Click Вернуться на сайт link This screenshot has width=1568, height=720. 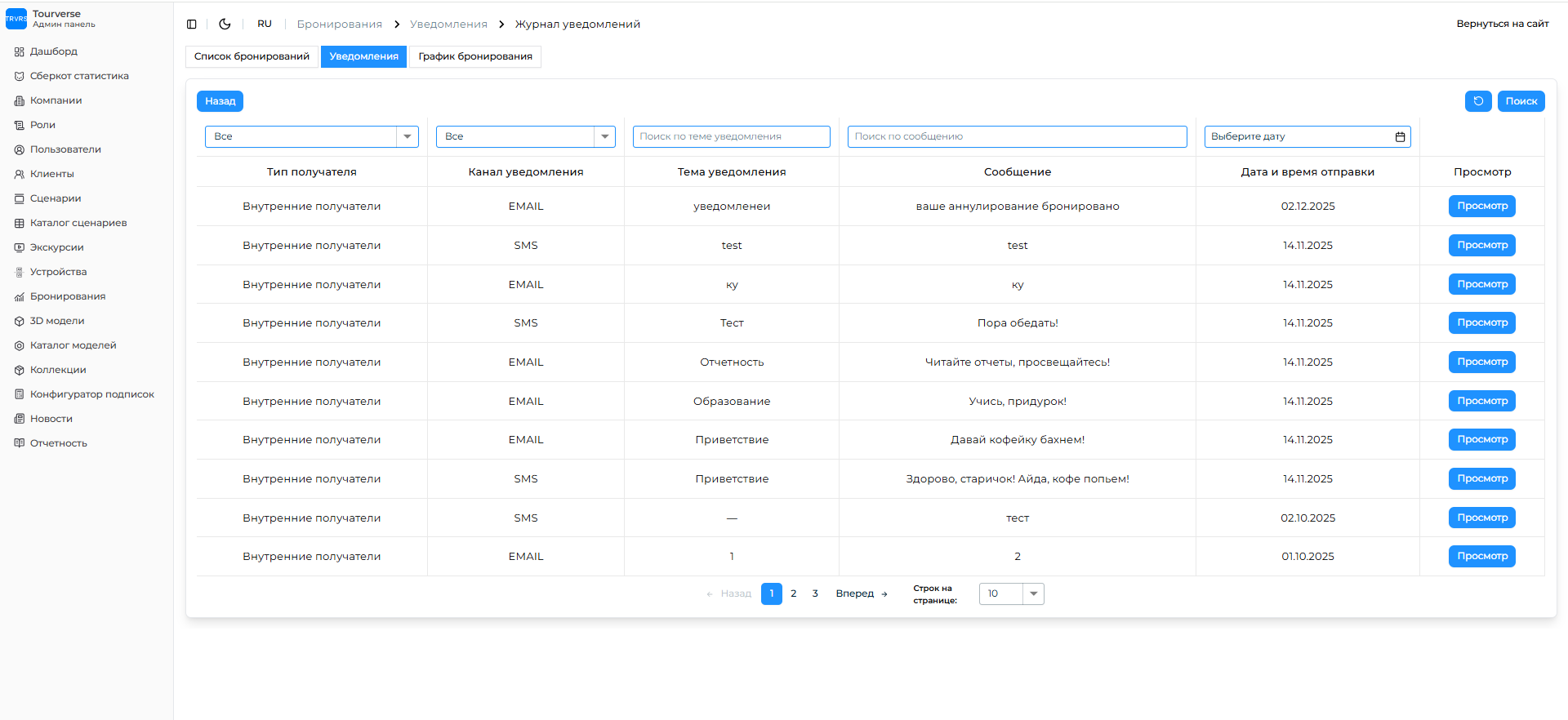click(1502, 24)
